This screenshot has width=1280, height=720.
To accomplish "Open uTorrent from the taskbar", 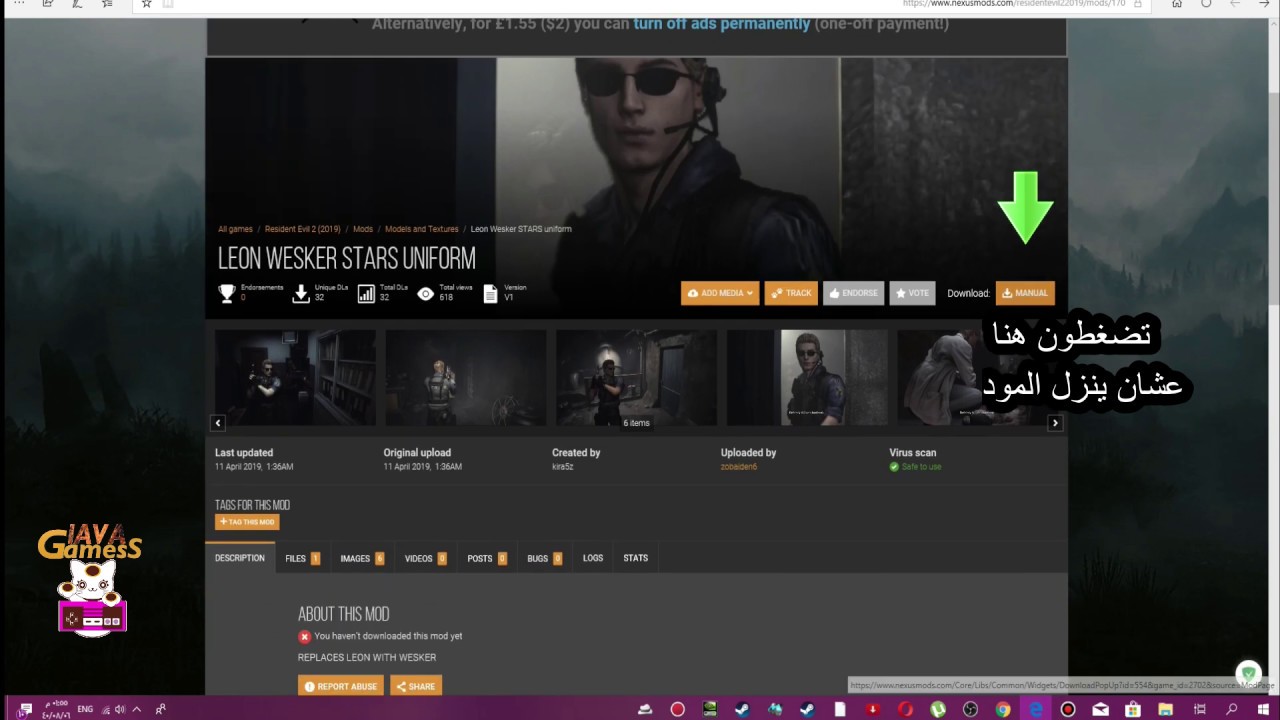I will [x=938, y=709].
